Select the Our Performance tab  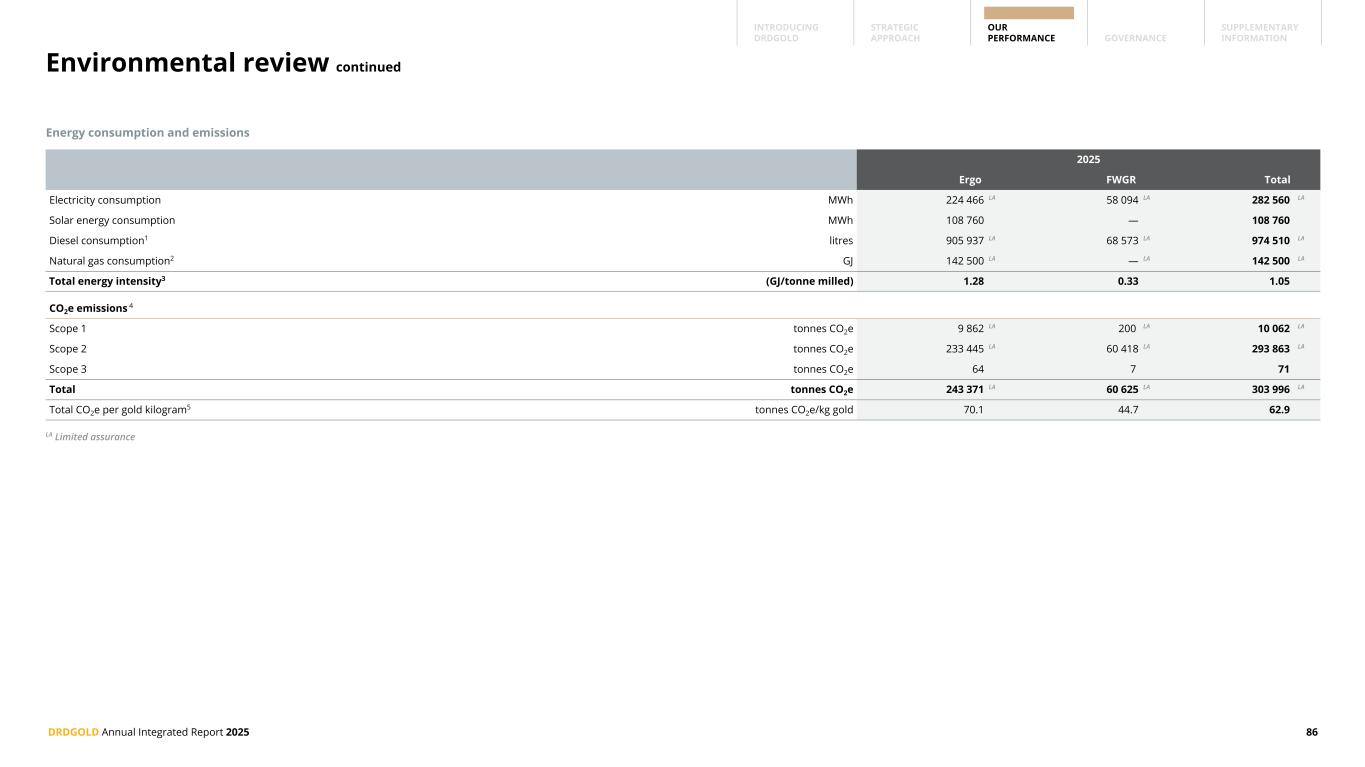[1020, 32]
